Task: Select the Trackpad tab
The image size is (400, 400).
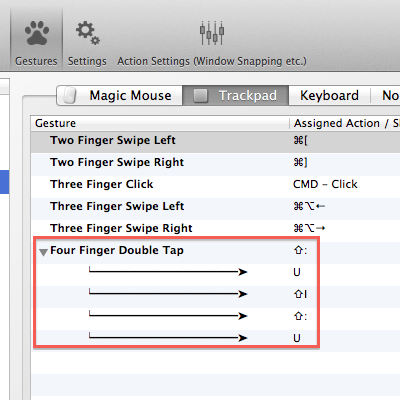Action: click(235, 96)
